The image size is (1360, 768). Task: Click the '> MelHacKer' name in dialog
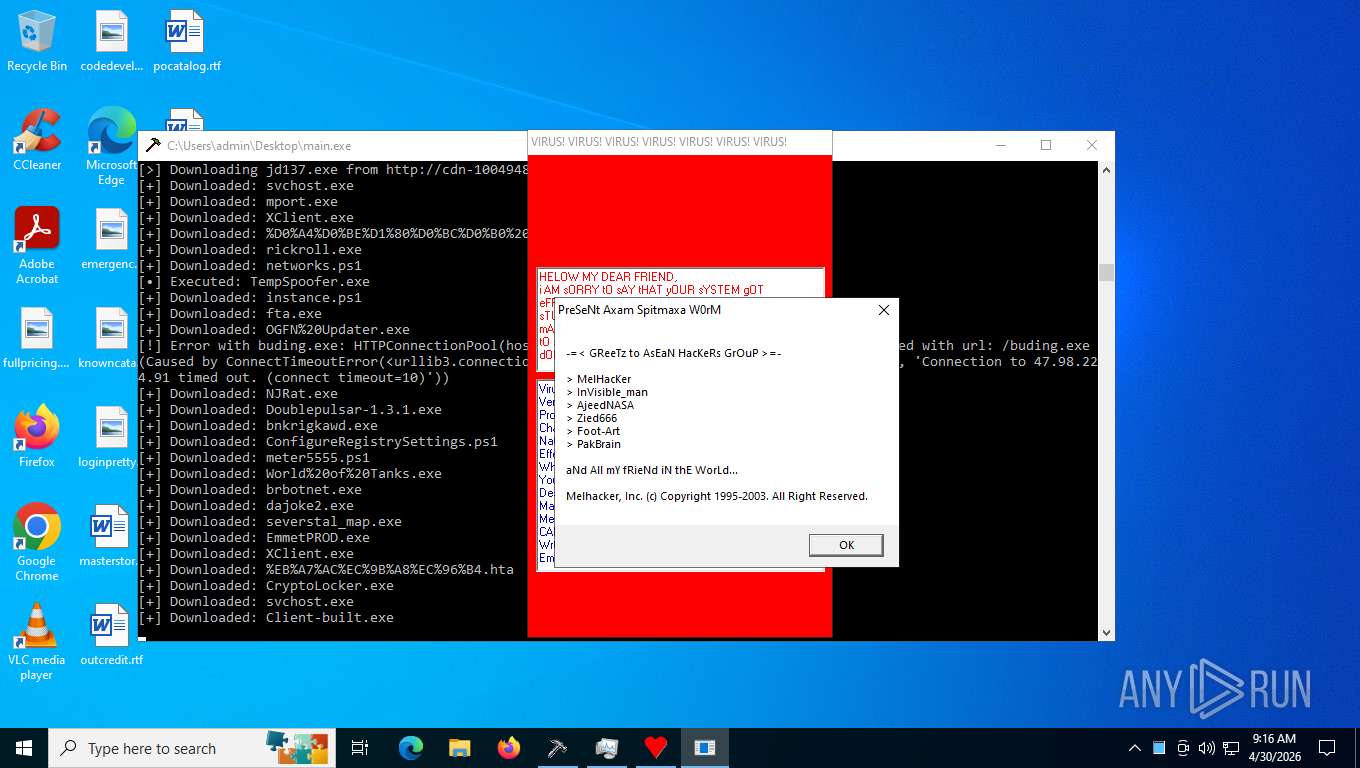[599, 379]
